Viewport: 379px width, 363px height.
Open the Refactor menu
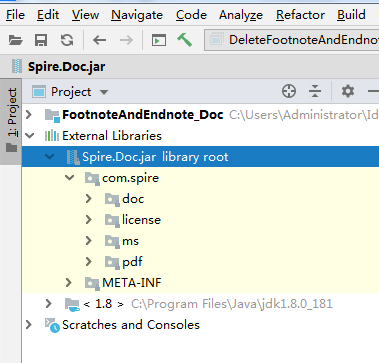pos(300,15)
